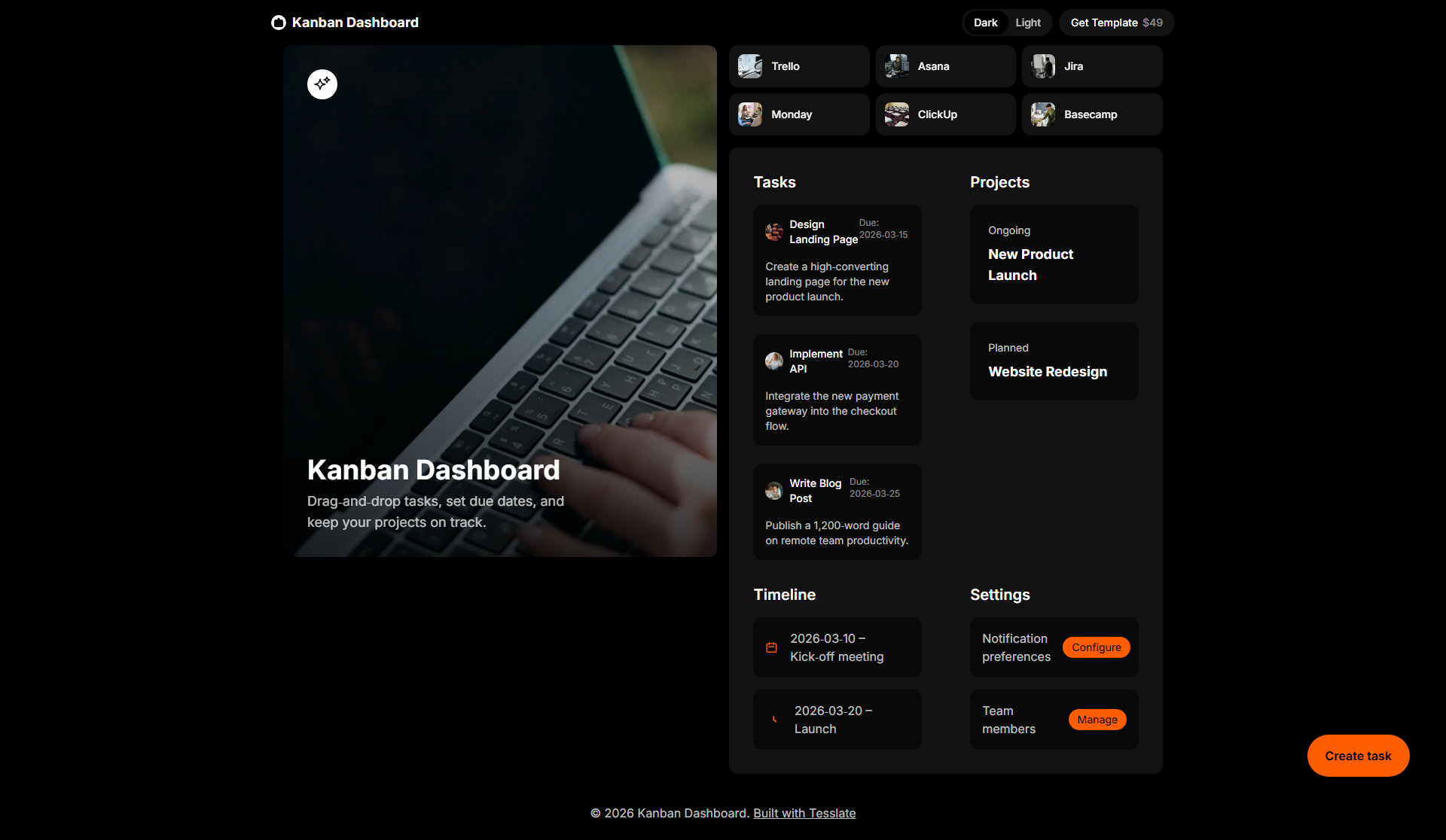Click the avatar on Design Landing Page task
Image resolution: width=1446 pixels, height=840 pixels.
click(774, 232)
